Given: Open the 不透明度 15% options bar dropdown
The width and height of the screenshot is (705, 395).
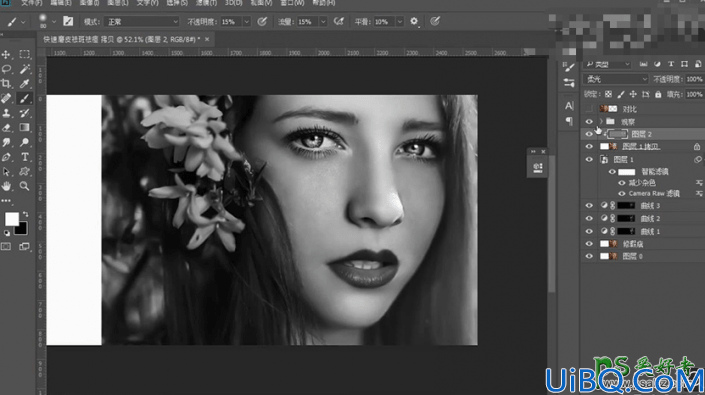Looking at the screenshot, I should pyautogui.click(x=246, y=22).
